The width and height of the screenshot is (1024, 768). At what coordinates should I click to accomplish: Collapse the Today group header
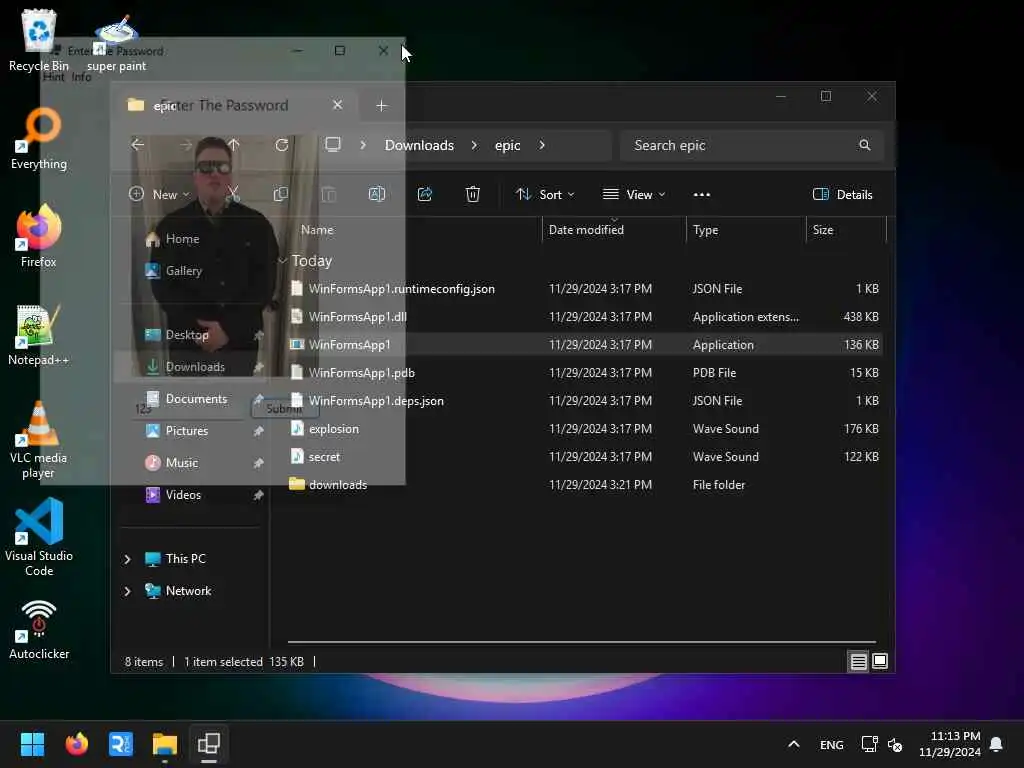[x=283, y=261]
